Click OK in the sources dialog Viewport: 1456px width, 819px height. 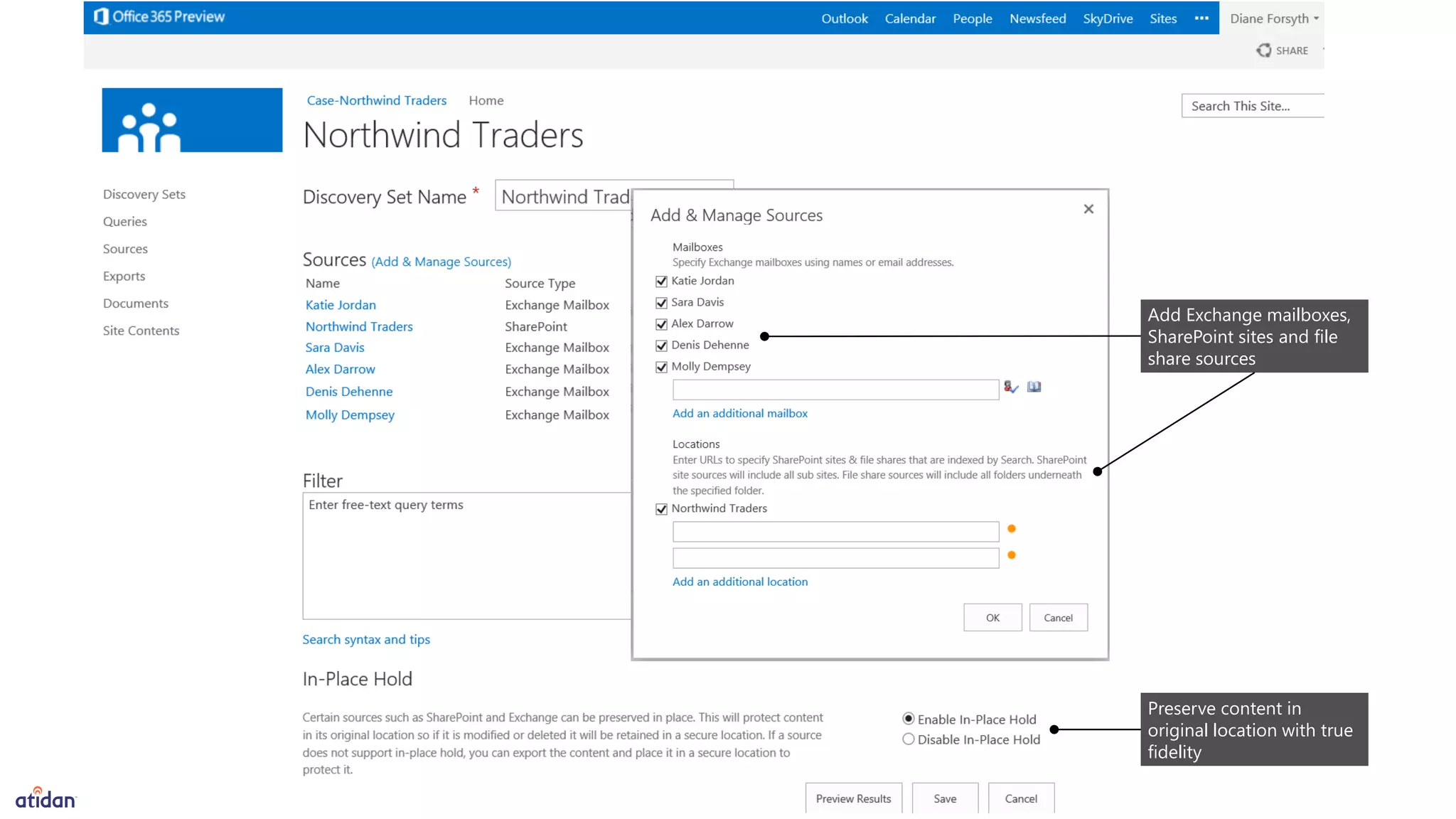pyautogui.click(x=992, y=617)
